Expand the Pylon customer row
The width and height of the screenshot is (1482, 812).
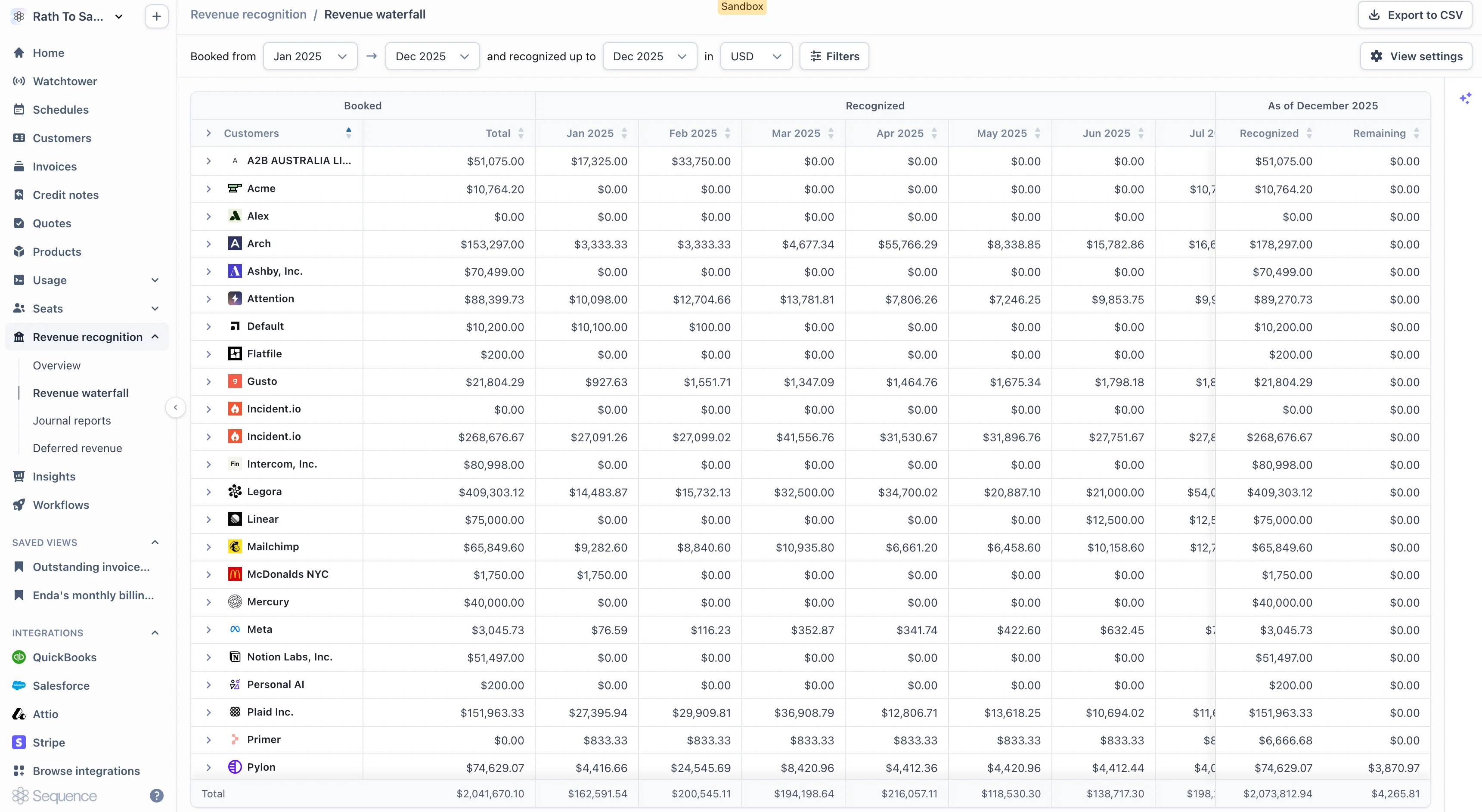tap(208, 767)
